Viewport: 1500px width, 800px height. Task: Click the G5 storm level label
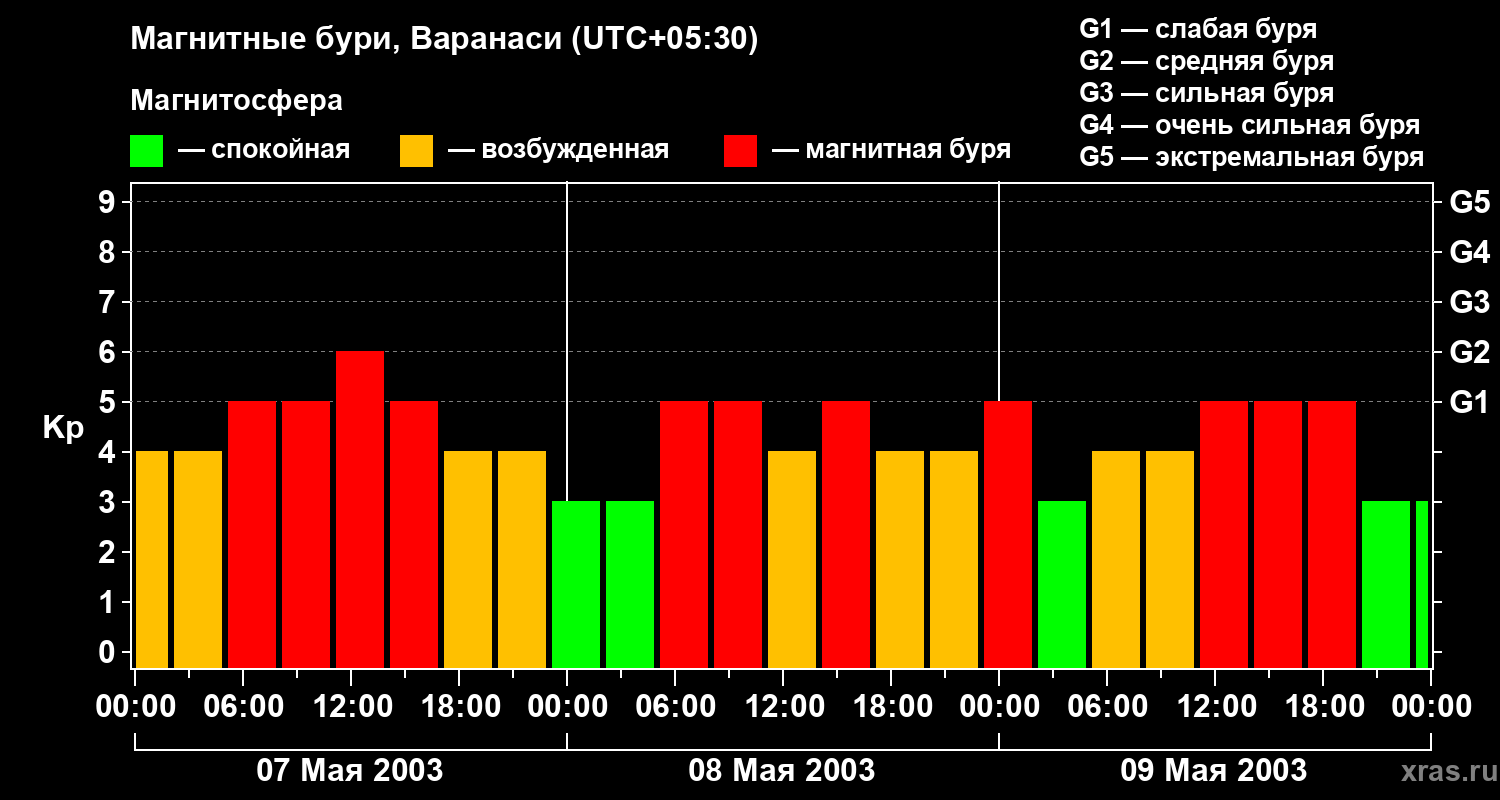click(x=1469, y=203)
